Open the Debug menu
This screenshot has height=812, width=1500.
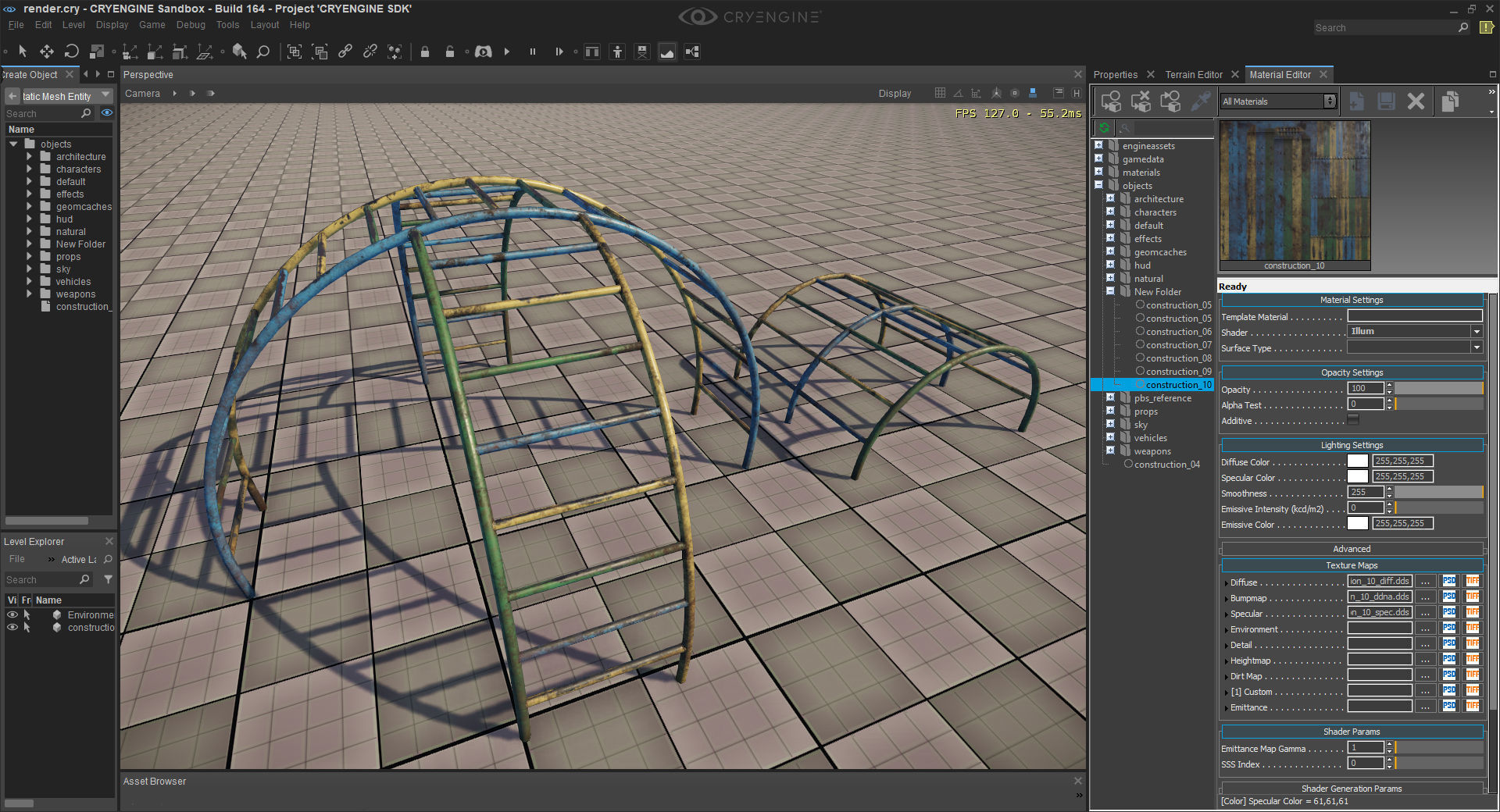(x=191, y=25)
